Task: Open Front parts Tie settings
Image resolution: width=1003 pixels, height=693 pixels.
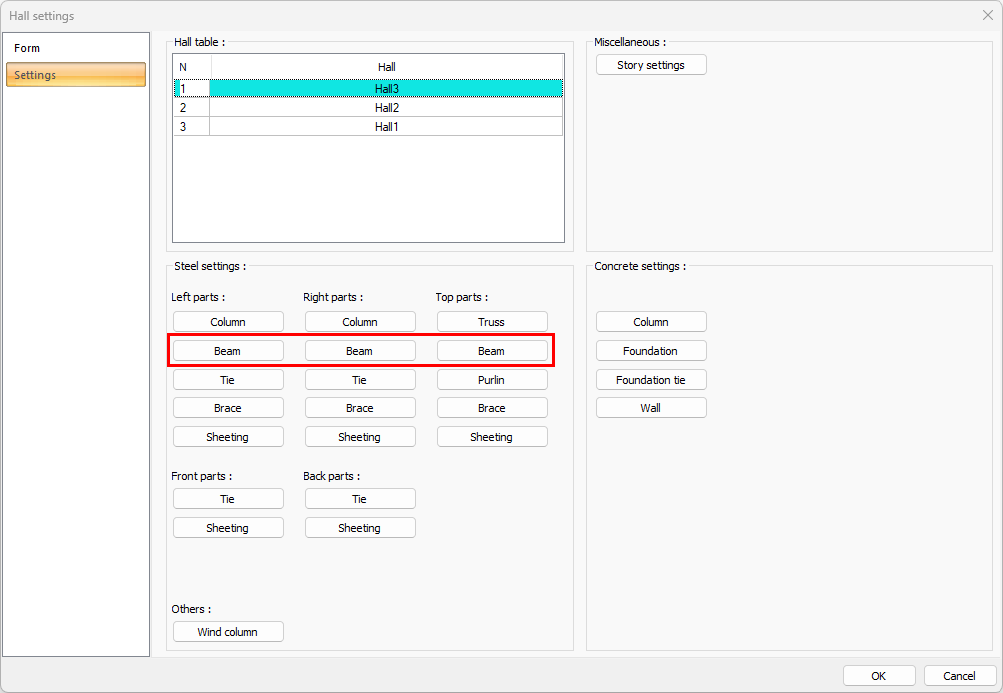Action: (x=228, y=499)
